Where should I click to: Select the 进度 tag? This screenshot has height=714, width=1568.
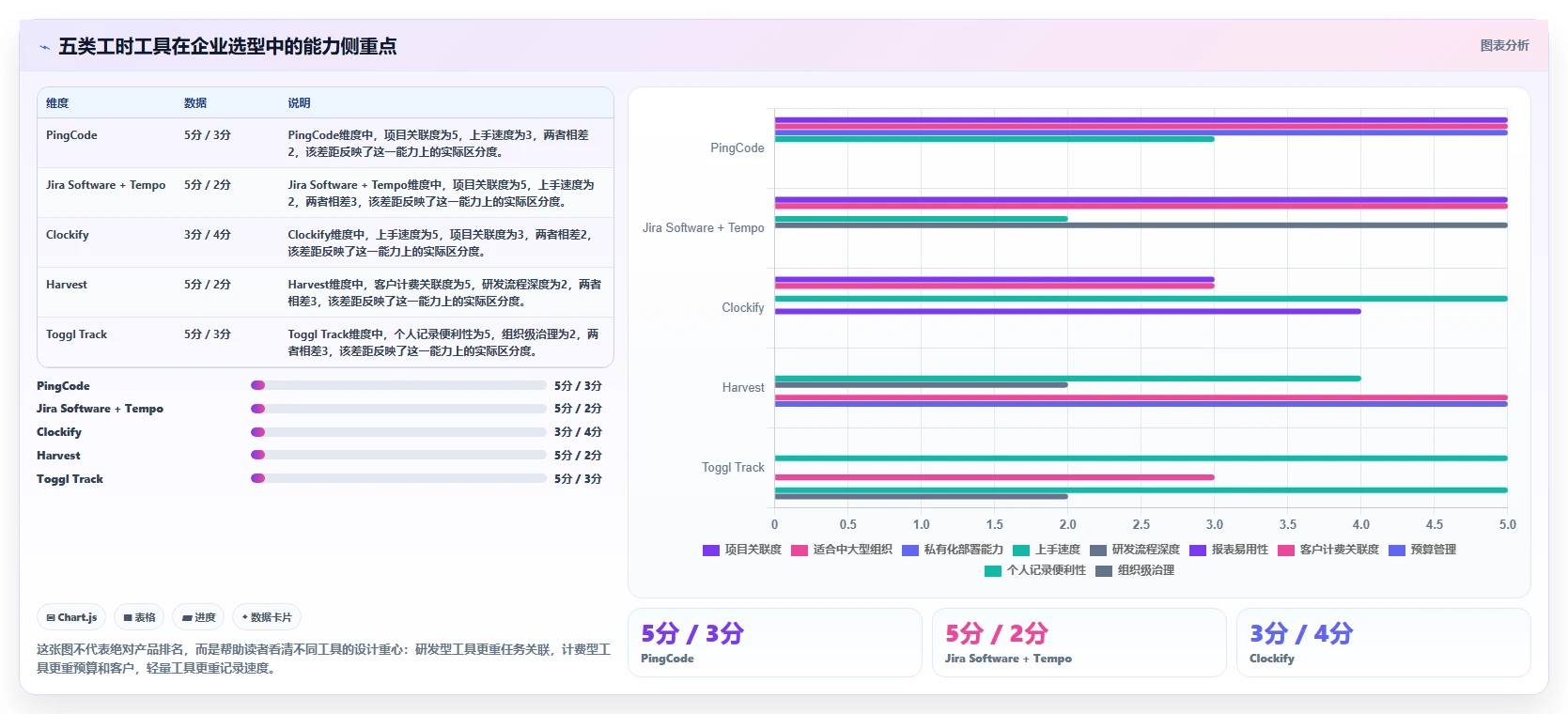[x=198, y=617]
